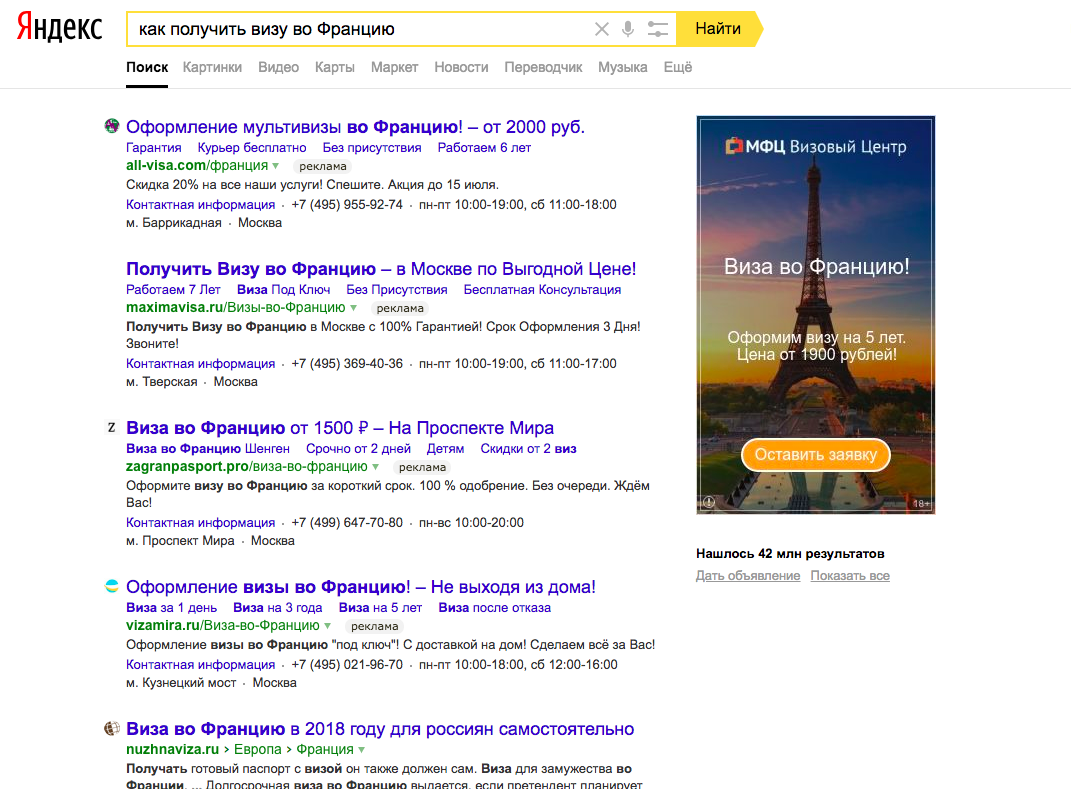The image size is (1071, 789).
Task: Open the all-visa.com/франция green URL
Action: pos(197,165)
